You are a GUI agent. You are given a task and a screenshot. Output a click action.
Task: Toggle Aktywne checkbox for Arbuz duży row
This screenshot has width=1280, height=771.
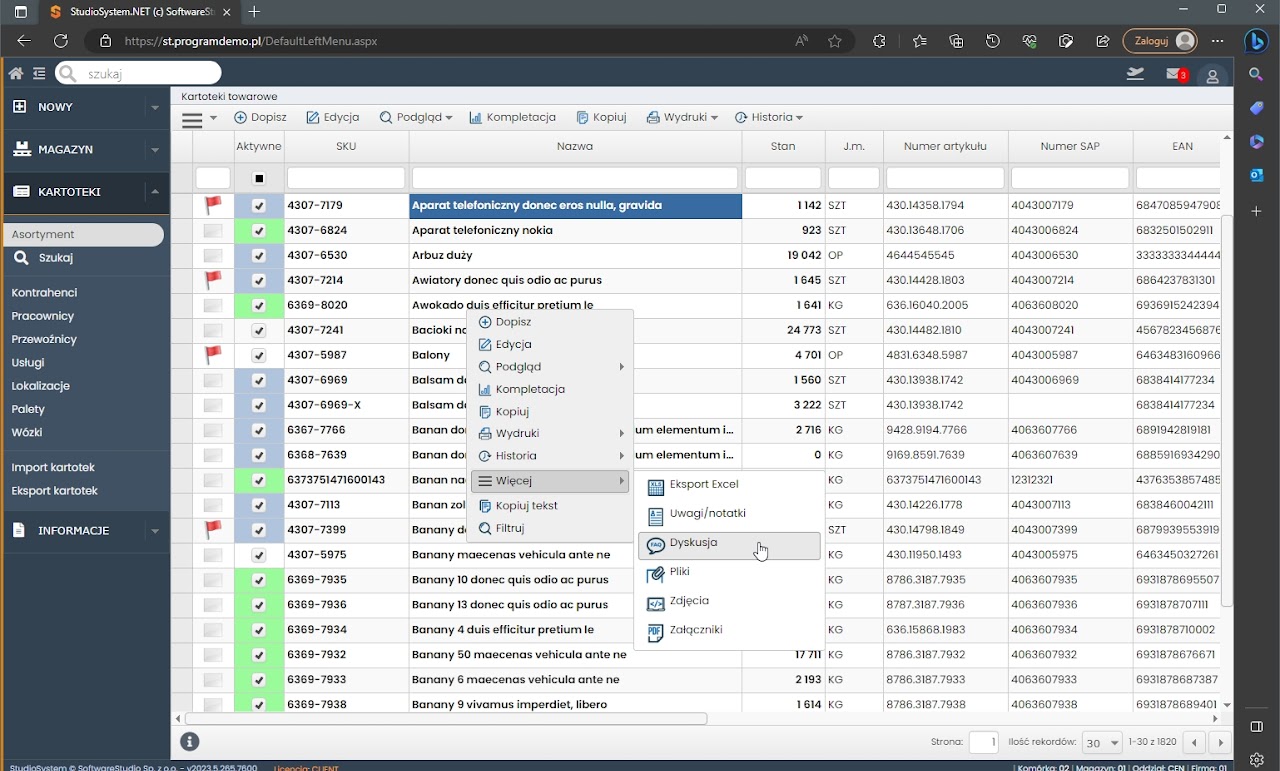[259, 256]
